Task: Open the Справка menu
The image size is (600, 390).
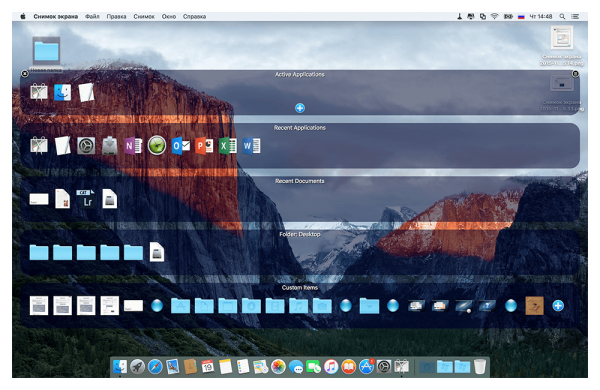Action: point(194,16)
